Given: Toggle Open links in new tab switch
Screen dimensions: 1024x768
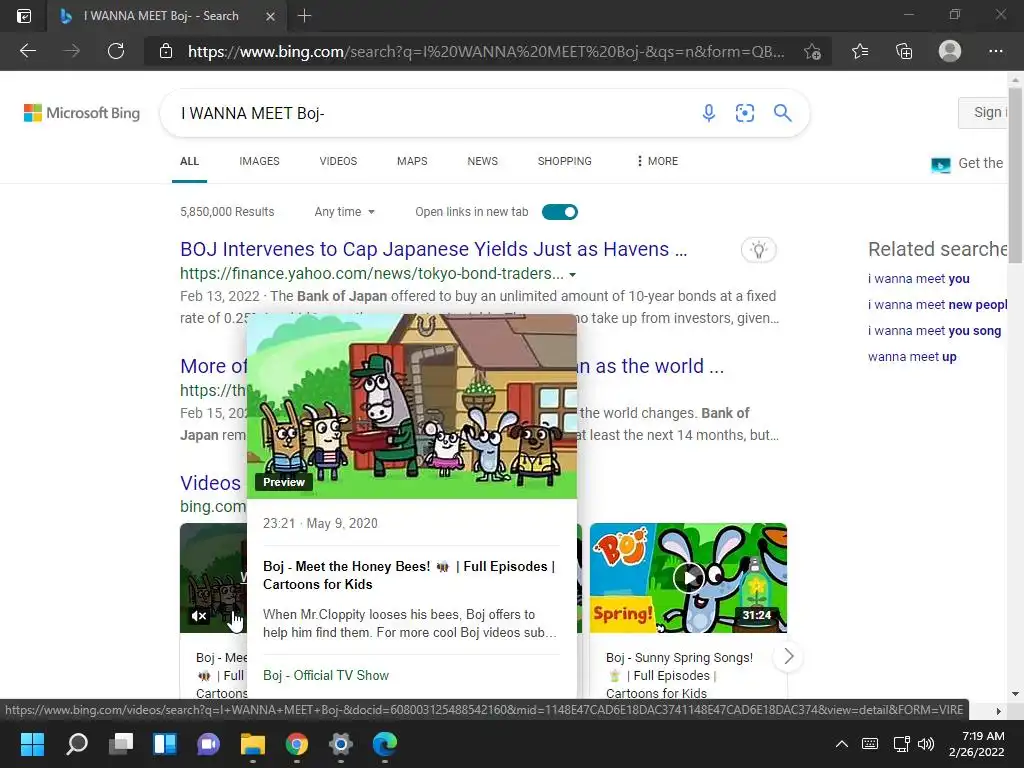Looking at the screenshot, I should pyautogui.click(x=560, y=212).
